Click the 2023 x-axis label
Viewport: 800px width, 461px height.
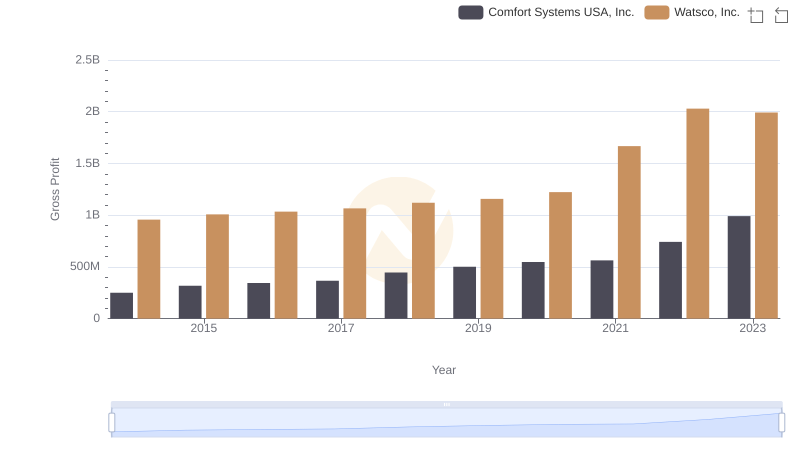pyautogui.click(x=753, y=328)
